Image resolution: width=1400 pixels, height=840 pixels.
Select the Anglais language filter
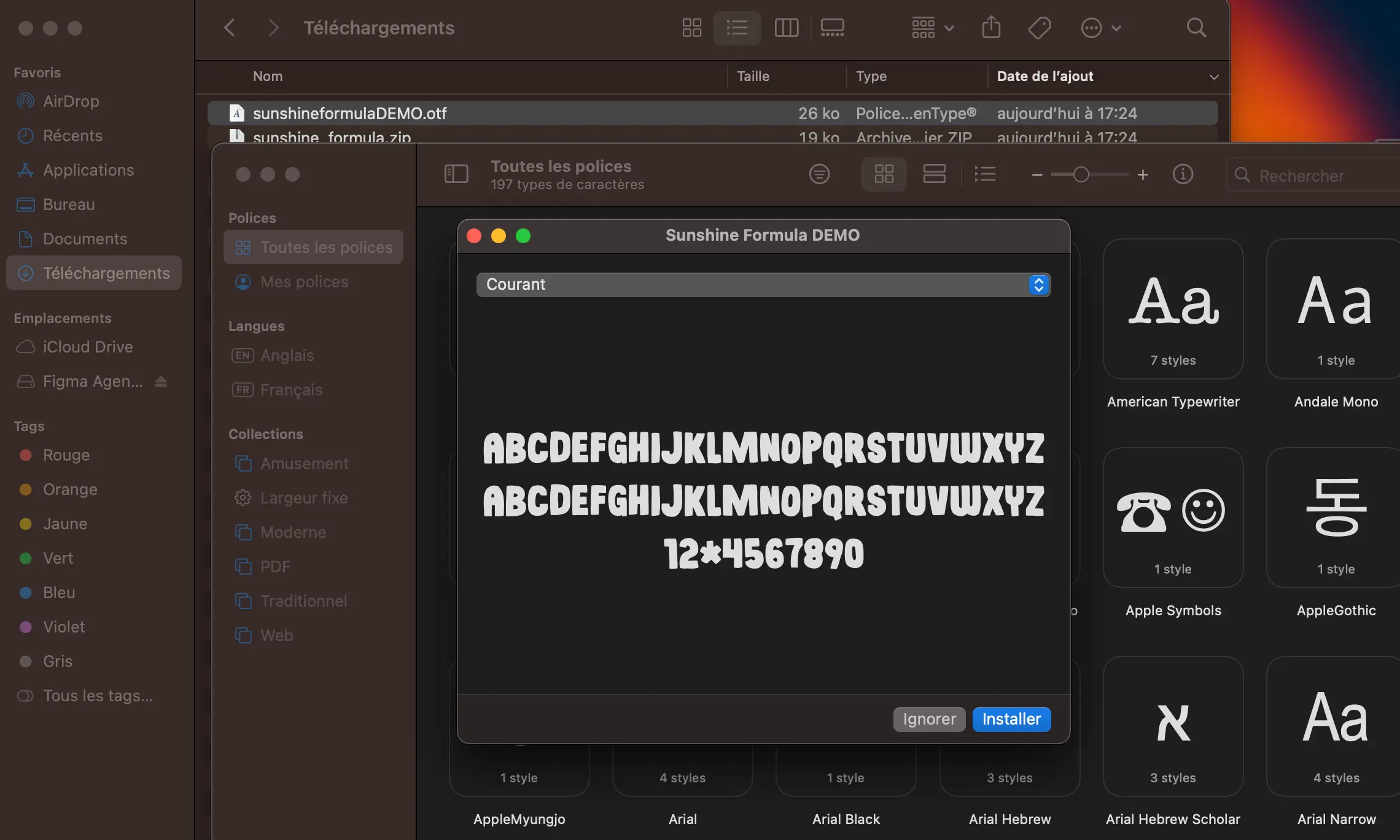coord(313,356)
